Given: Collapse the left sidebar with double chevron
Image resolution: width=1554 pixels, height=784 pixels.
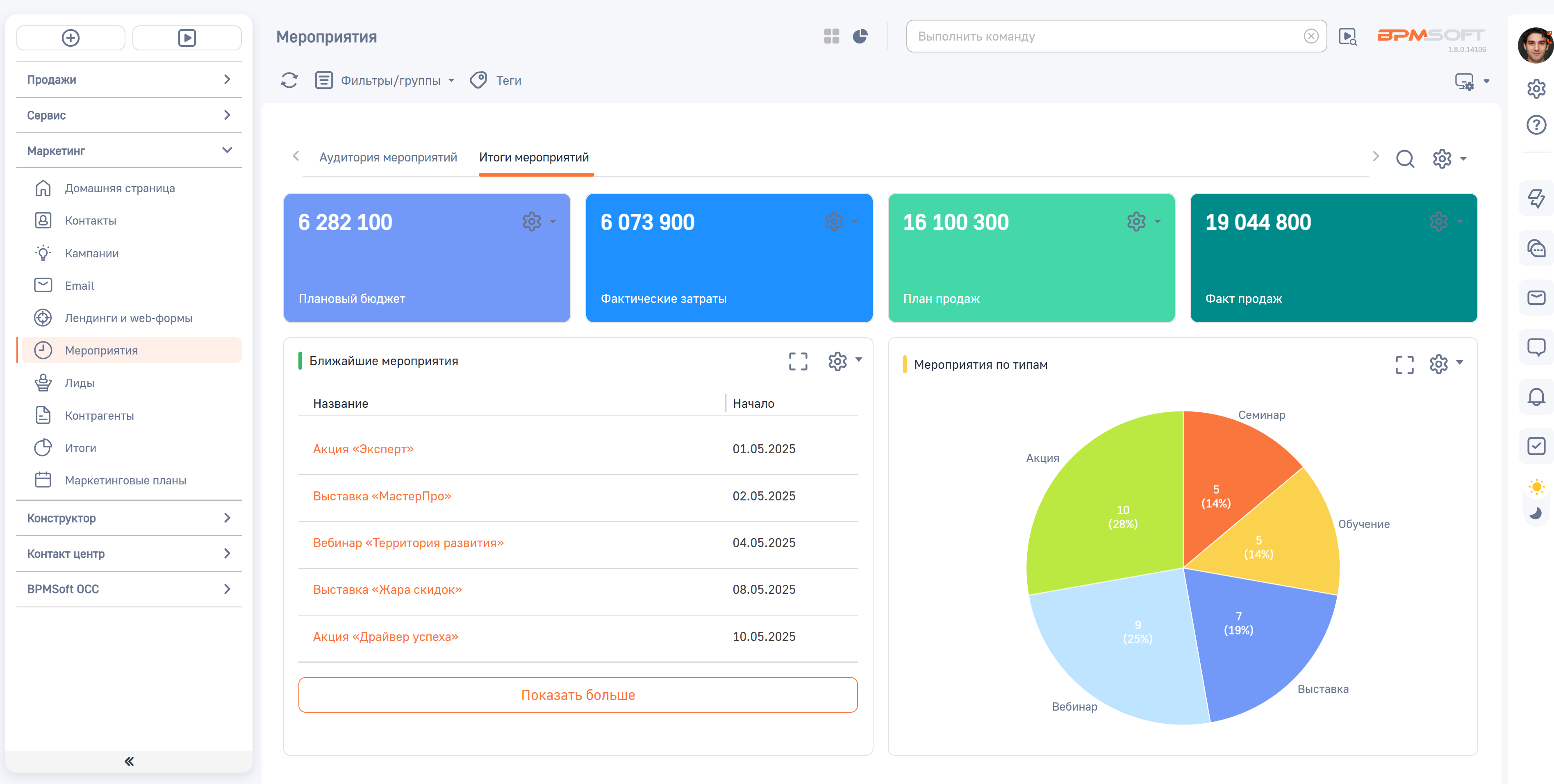Looking at the screenshot, I should [129, 761].
